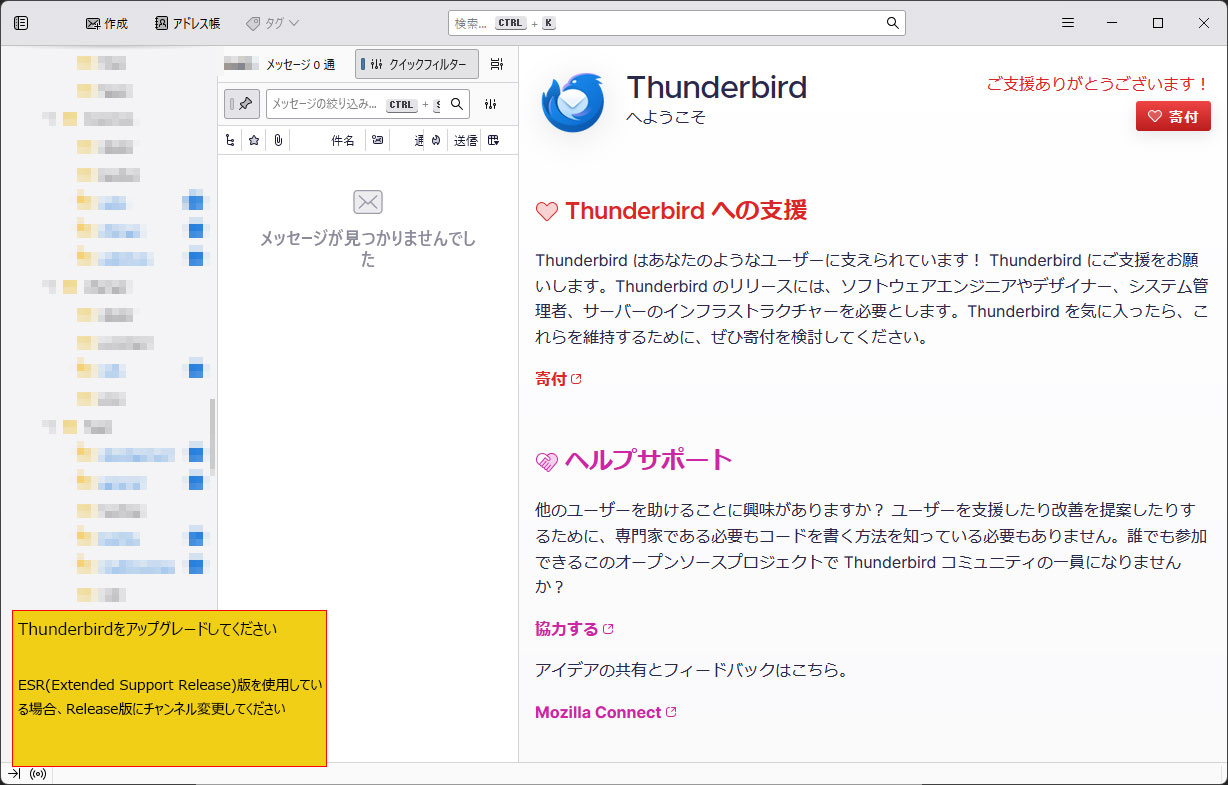Click the folder pane scrollbar
The height and width of the screenshot is (785, 1228).
[212, 438]
